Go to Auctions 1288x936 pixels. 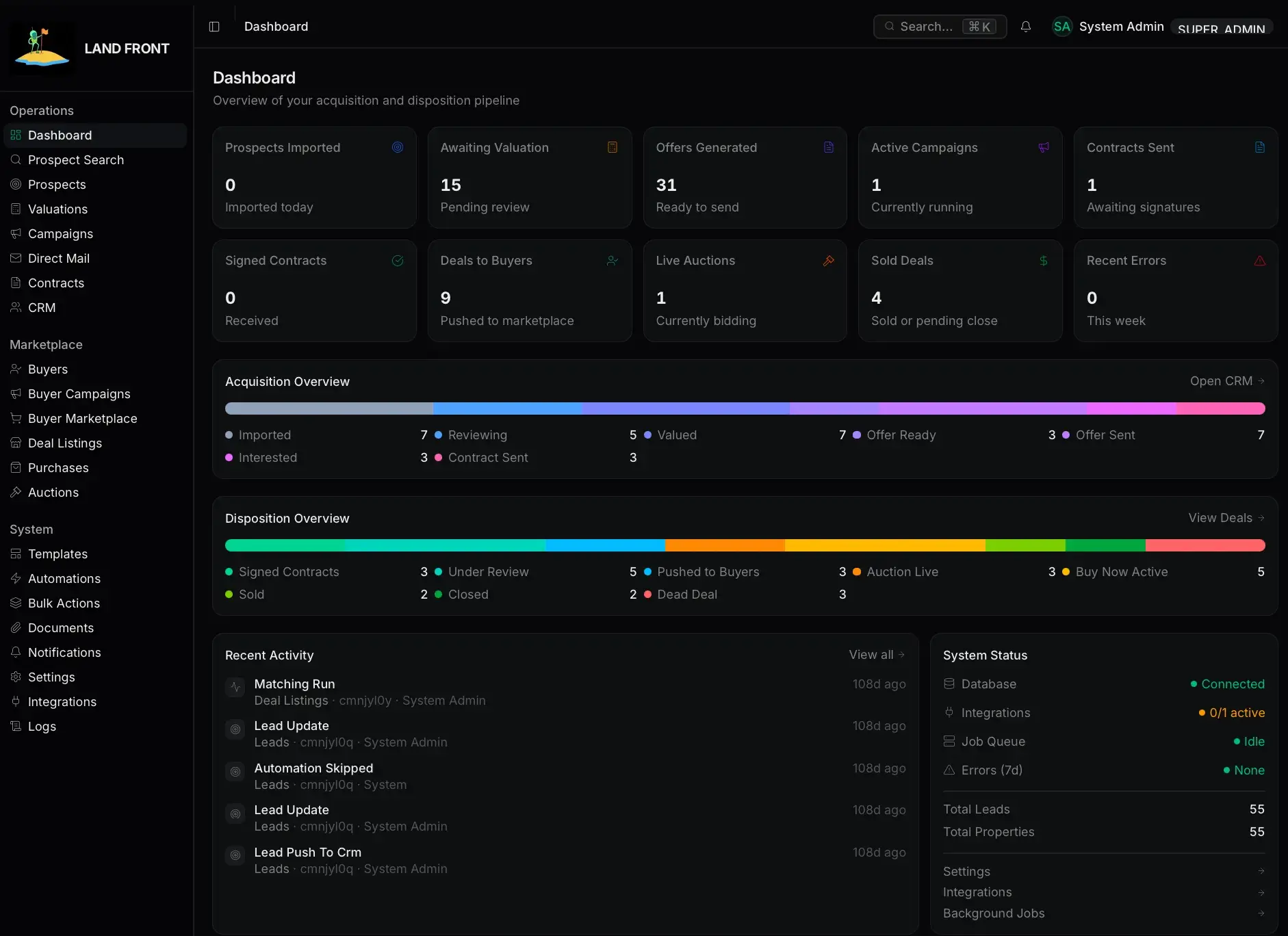[95, 493]
